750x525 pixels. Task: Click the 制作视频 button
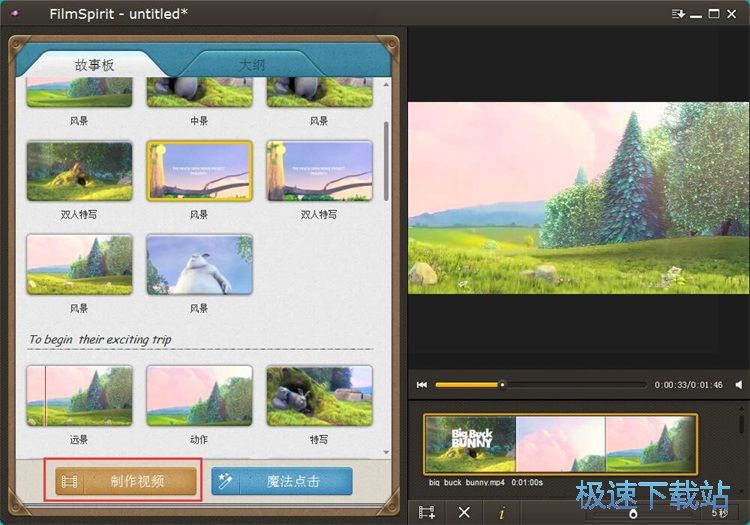pyautogui.click(x=126, y=481)
